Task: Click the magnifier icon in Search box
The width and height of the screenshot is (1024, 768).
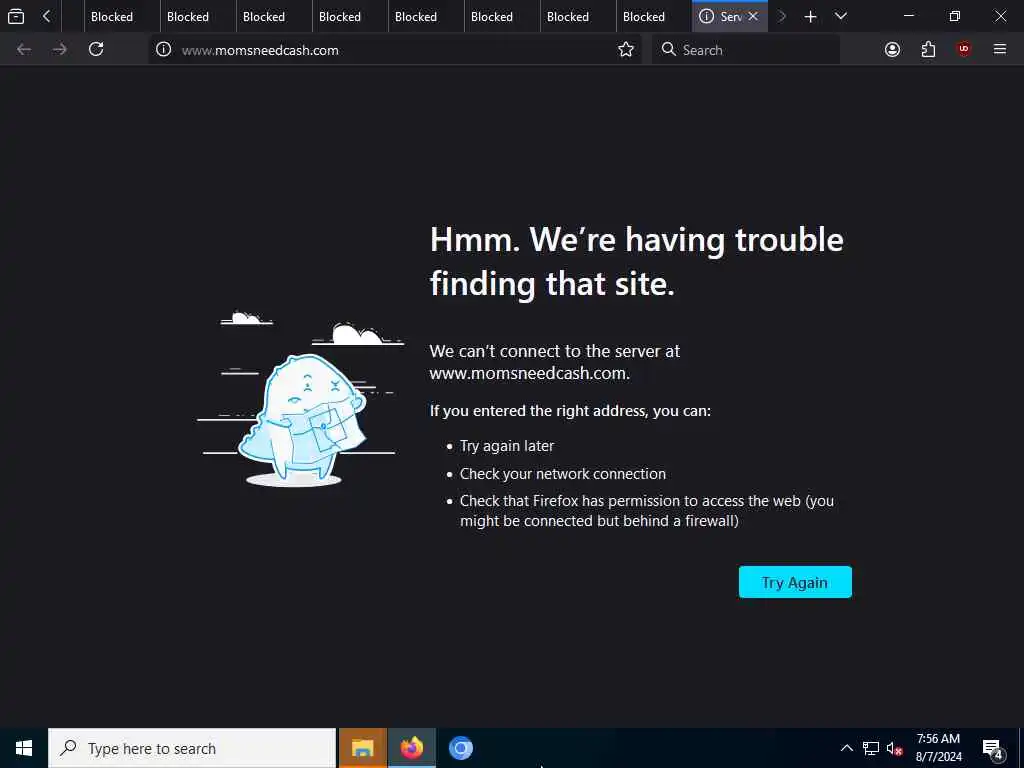Action: tap(668, 50)
